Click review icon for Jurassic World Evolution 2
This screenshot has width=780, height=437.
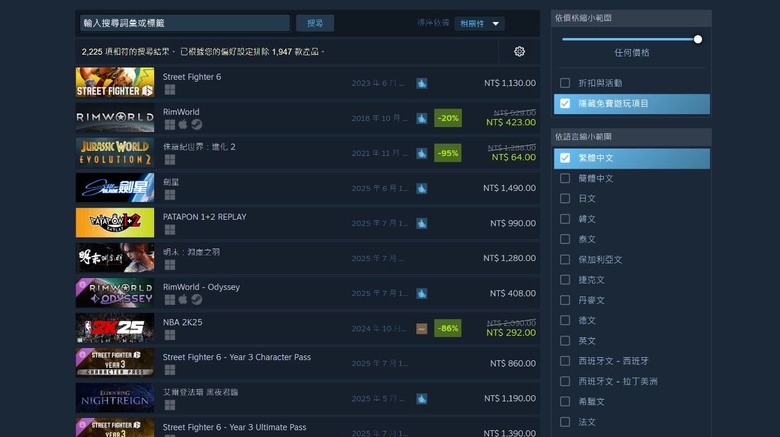point(421,153)
